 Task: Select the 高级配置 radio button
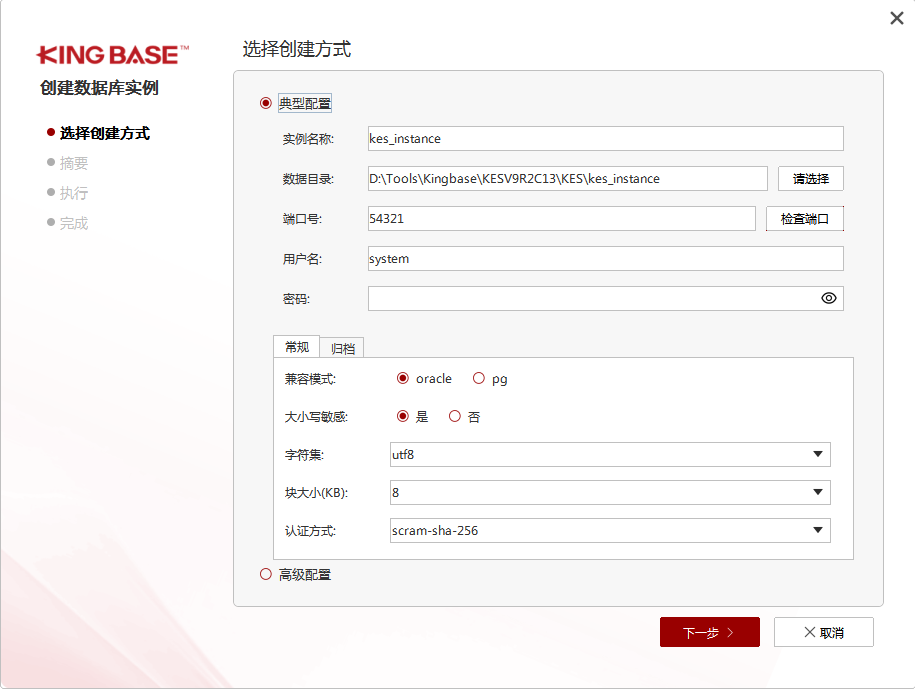[265, 574]
